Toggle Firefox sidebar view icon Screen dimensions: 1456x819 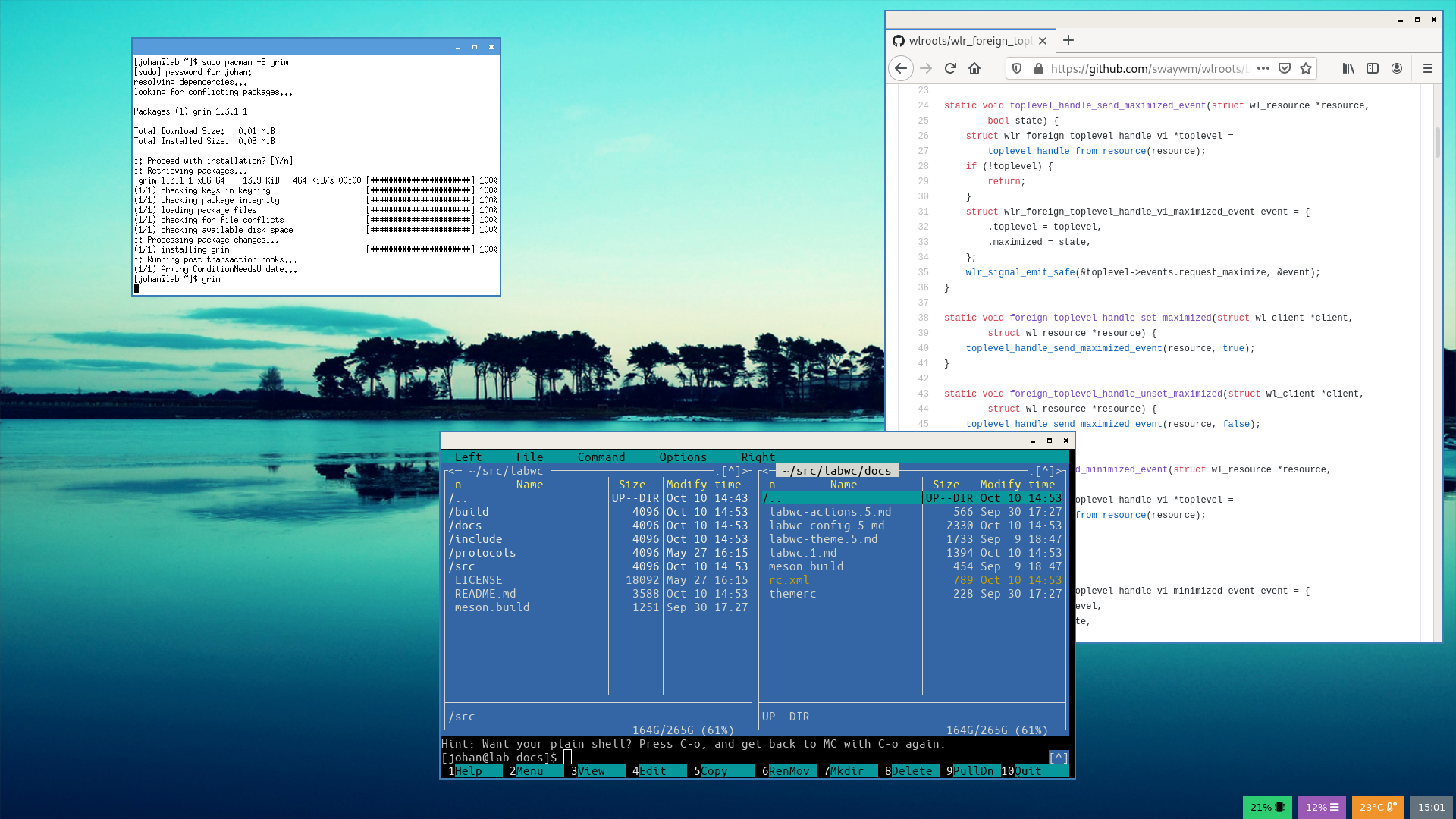[1373, 68]
